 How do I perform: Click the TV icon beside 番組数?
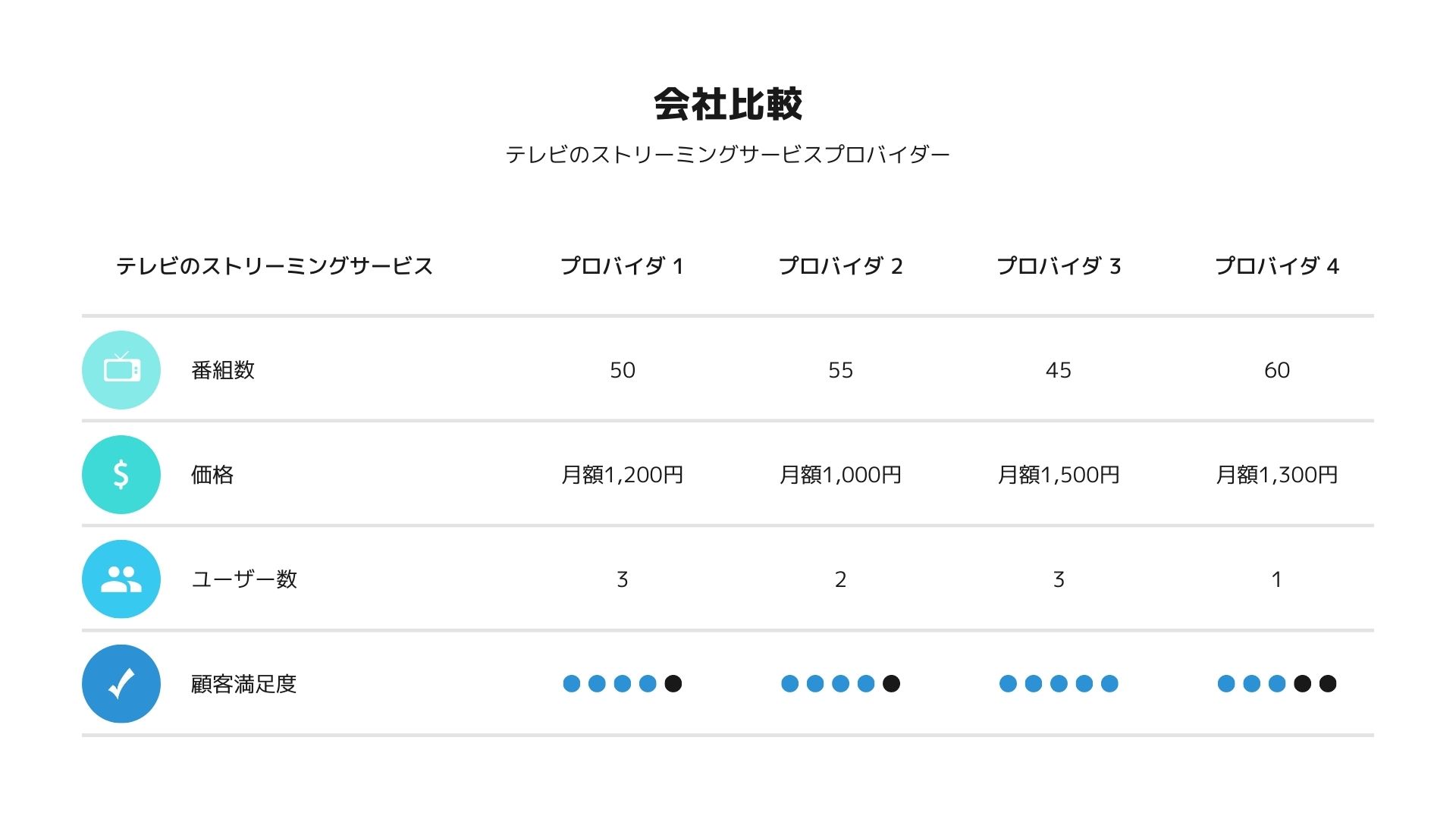coord(121,370)
